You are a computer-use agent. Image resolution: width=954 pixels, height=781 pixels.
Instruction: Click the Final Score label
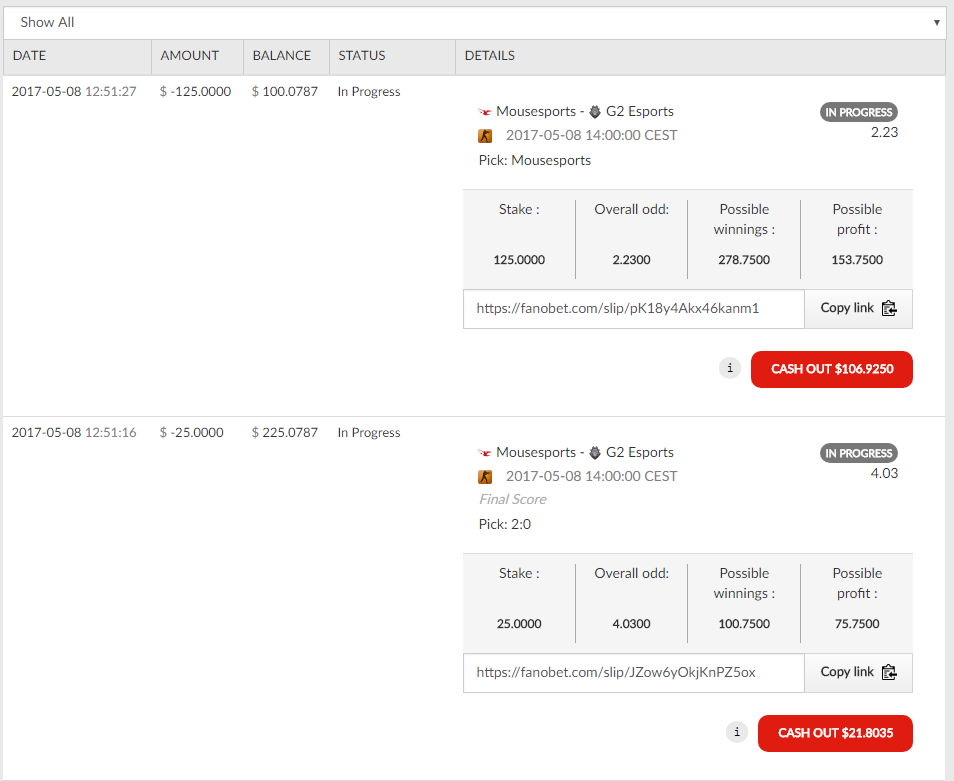pyautogui.click(x=512, y=499)
